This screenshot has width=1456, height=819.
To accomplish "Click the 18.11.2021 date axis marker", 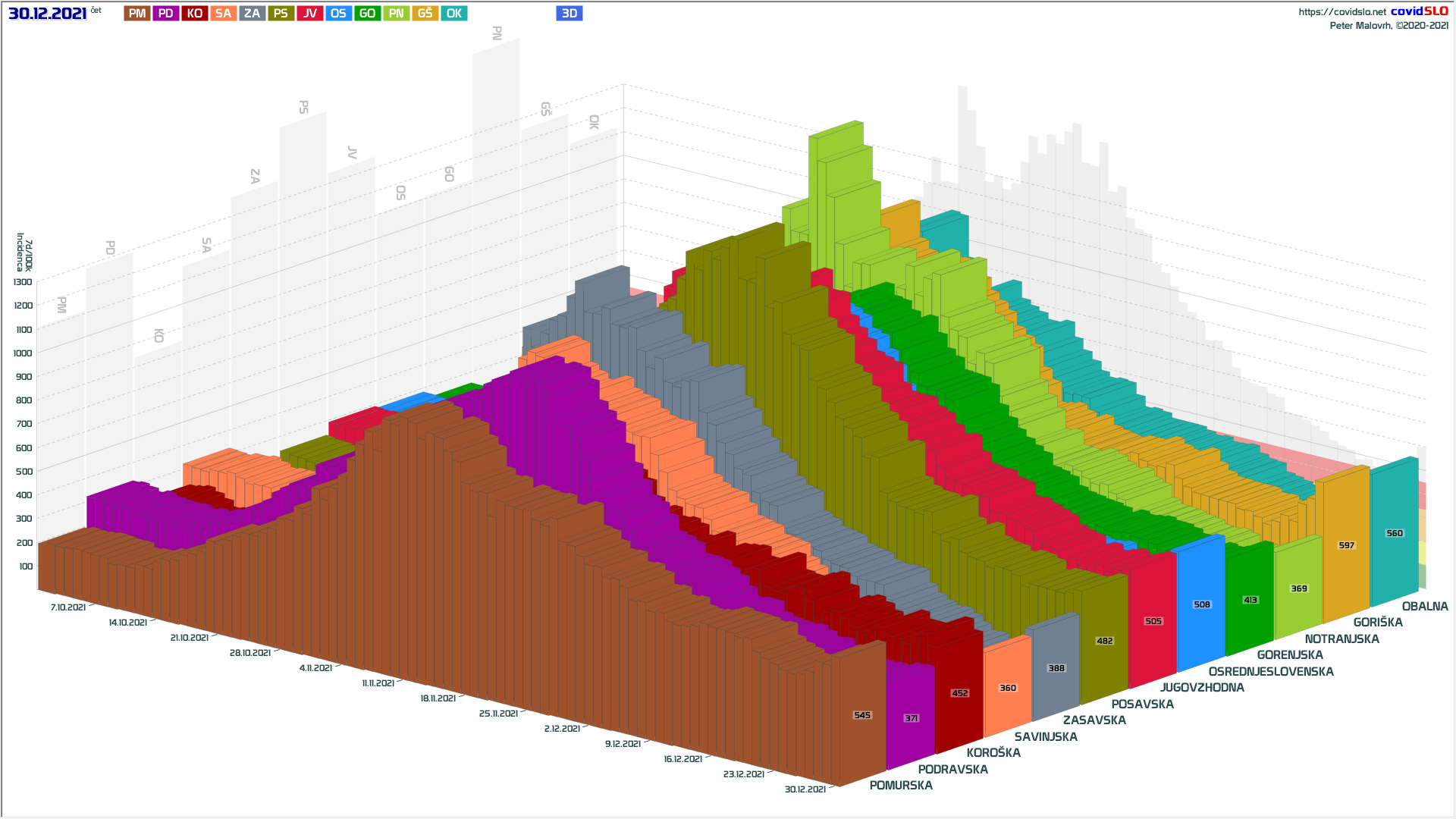I will (438, 698).
